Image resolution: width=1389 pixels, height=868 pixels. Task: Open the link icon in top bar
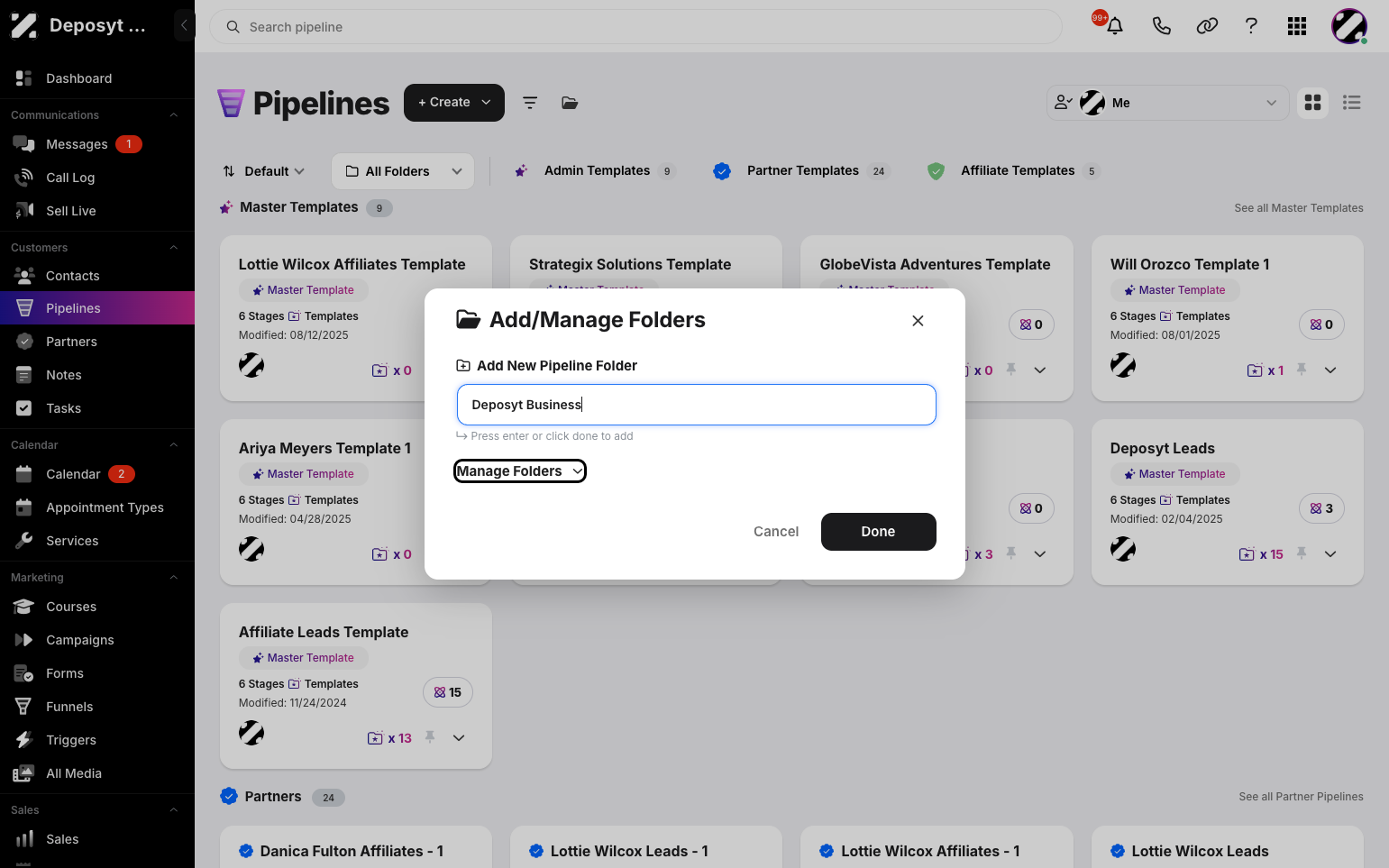1207,26
